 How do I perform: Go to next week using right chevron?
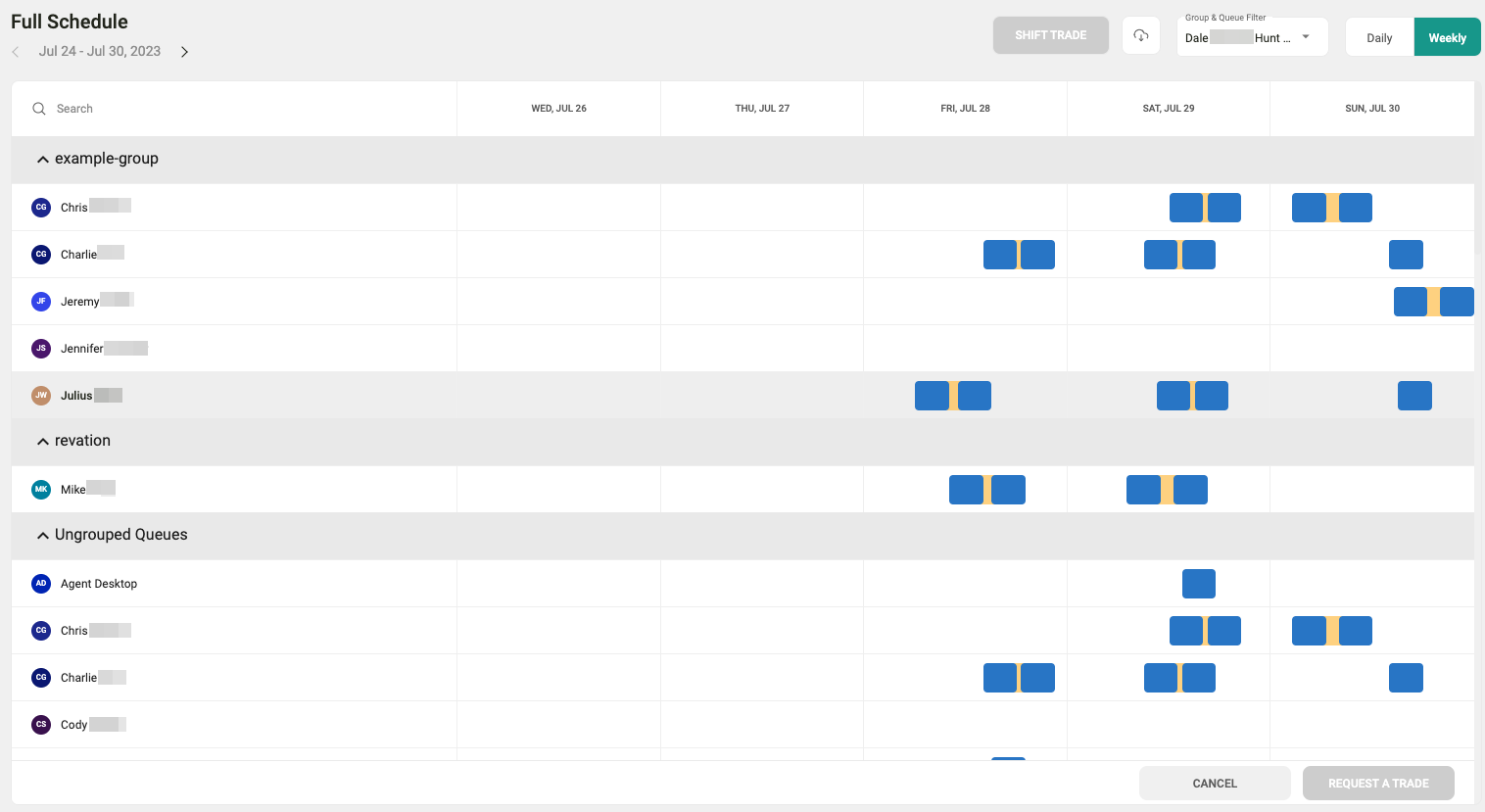pyautogui.click(x=184, y=52)
